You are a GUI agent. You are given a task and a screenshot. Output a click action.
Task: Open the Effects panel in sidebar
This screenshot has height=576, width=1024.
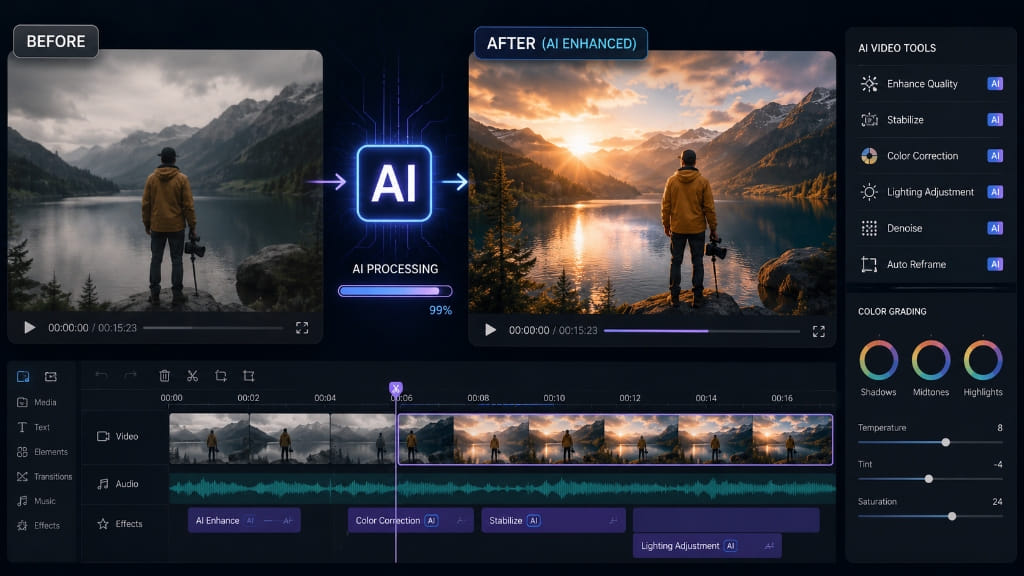tap(38, 525)
